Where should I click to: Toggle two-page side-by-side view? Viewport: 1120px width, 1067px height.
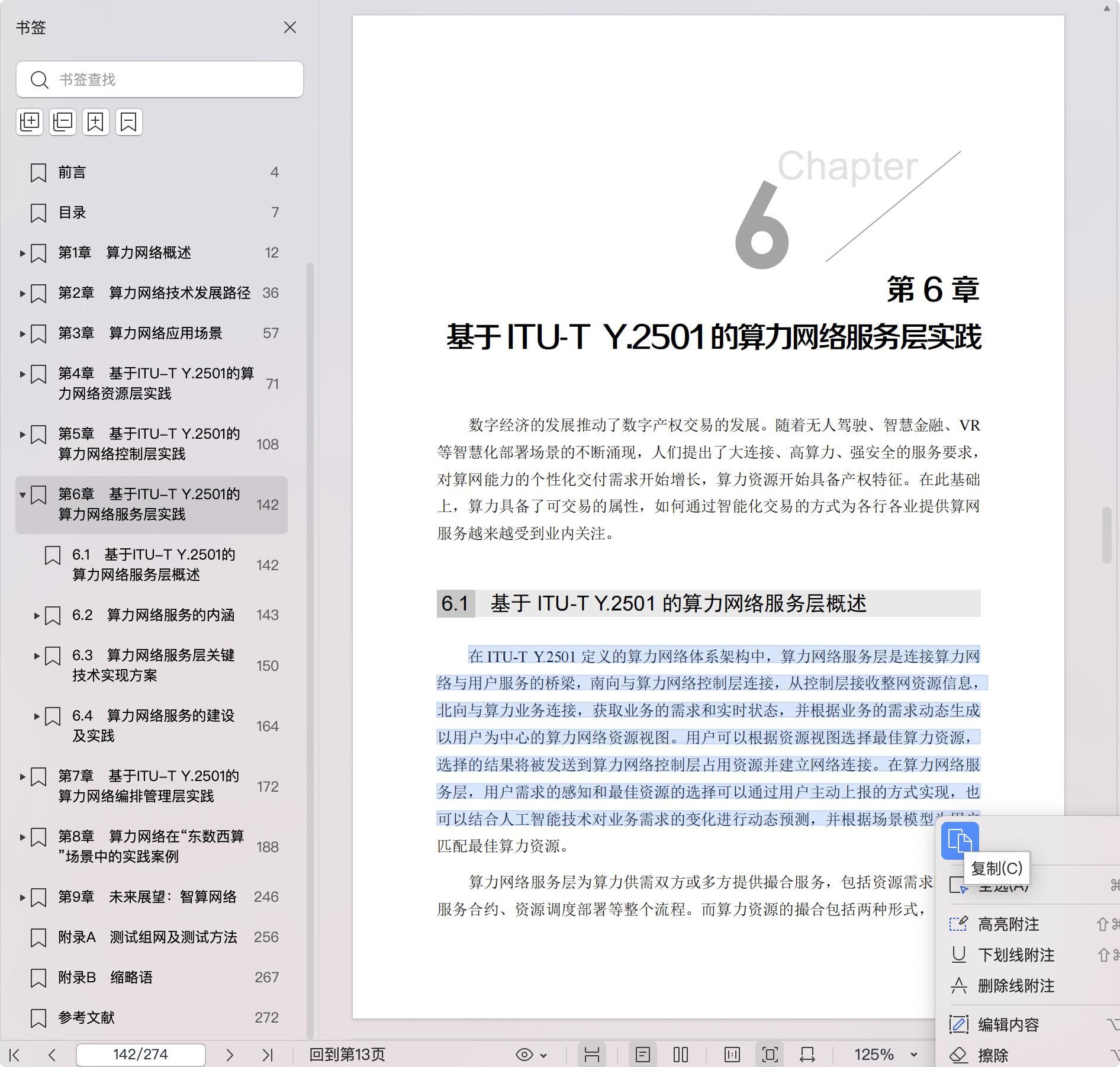[x=681, y=1055]
